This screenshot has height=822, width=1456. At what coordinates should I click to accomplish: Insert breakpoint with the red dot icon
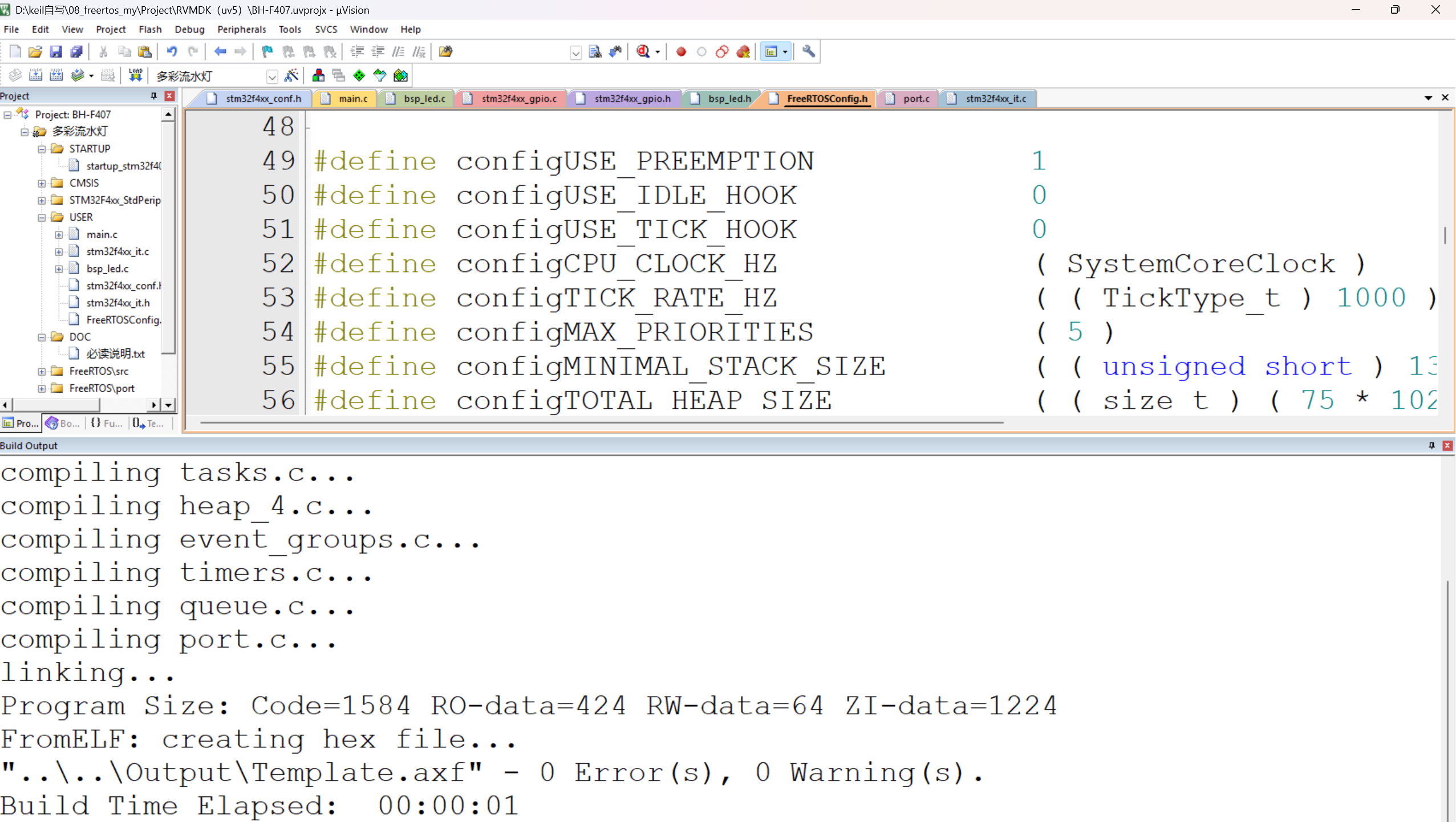pos(681,52)
